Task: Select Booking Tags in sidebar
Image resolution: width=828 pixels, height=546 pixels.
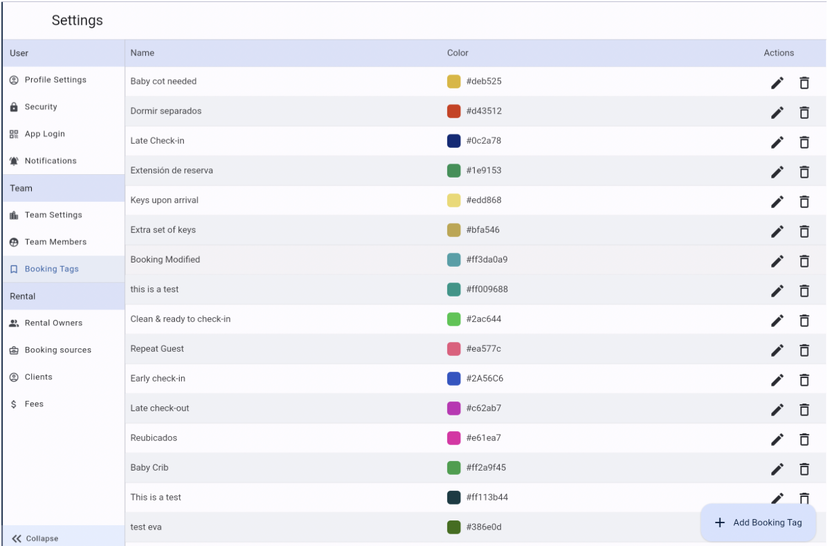Action: coord(64,269)
